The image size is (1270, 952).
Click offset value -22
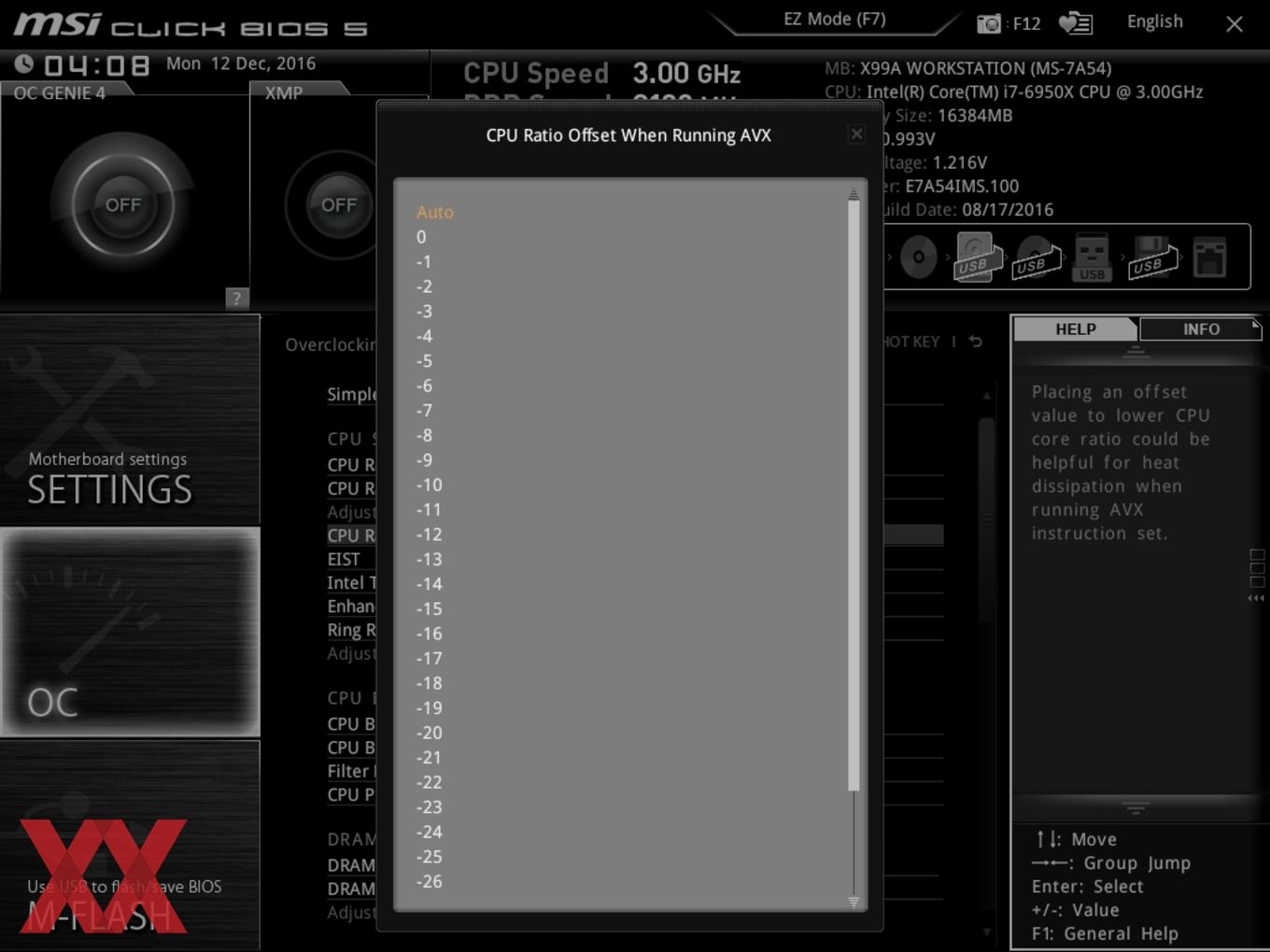point(429,782)
